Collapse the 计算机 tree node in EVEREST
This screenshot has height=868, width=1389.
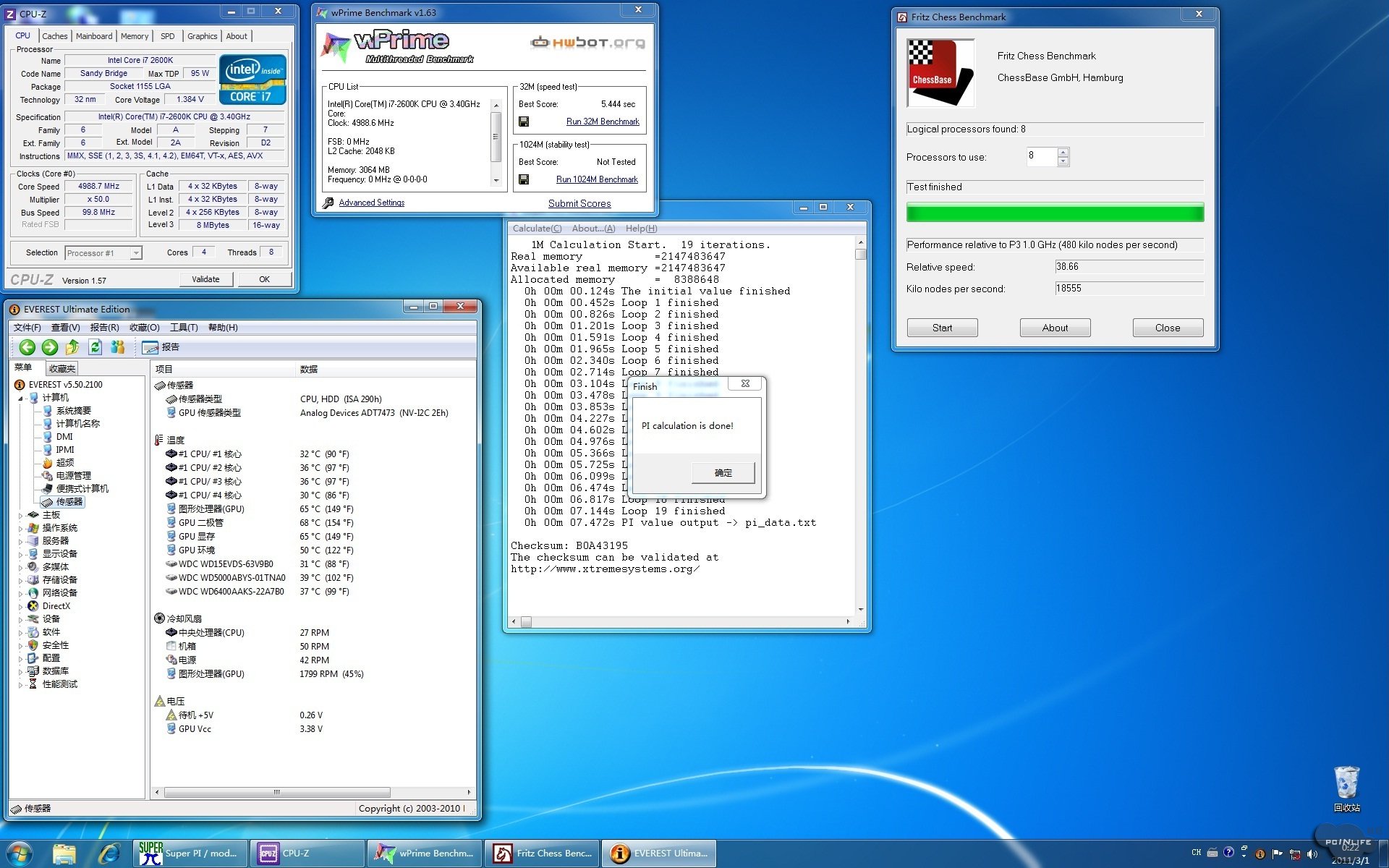click(20, 399)
